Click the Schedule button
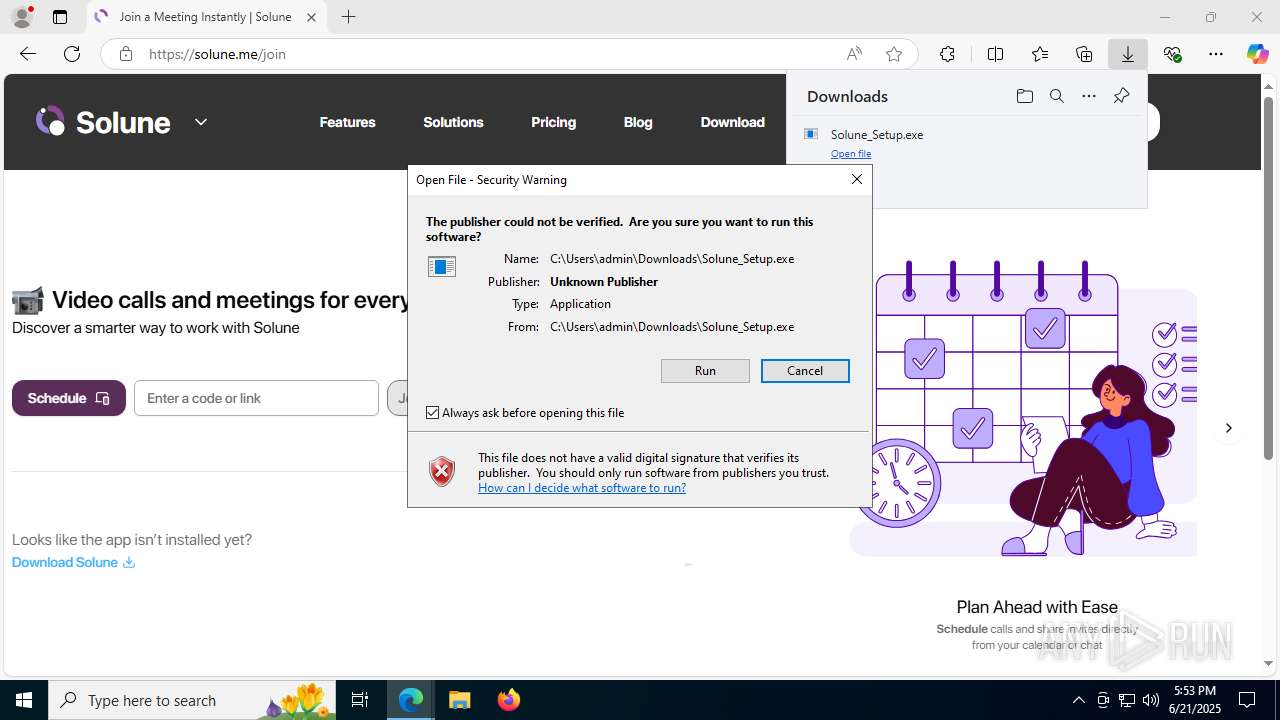This screenshot has height=720, width=1280. pyautogui.click(x=69, y=398)
